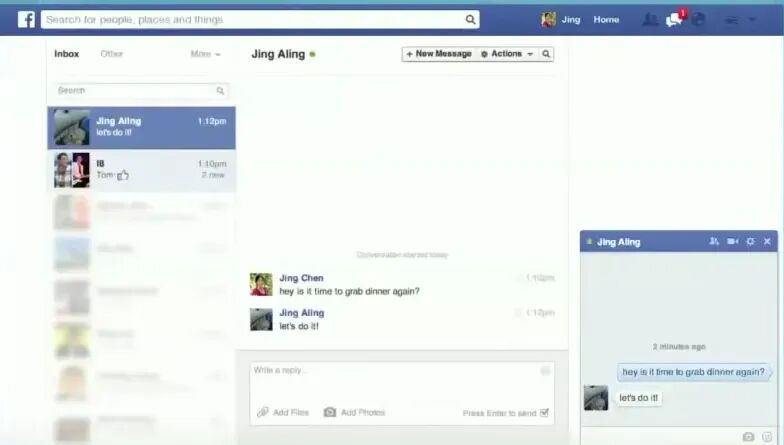Open the messages notification icon
Viewport: 784px width, 445px height.
pos(674,20)
